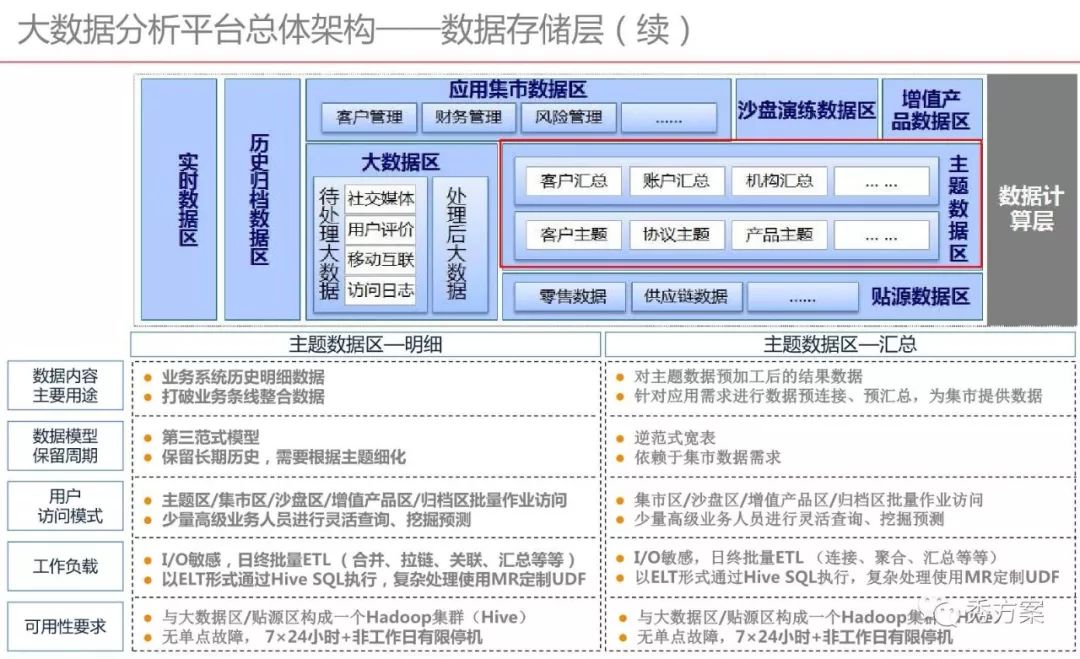The height and width of the screenshot is (659, 1080).
Task: Select the 客户管理 box
Action: click(x=369, y=117)
